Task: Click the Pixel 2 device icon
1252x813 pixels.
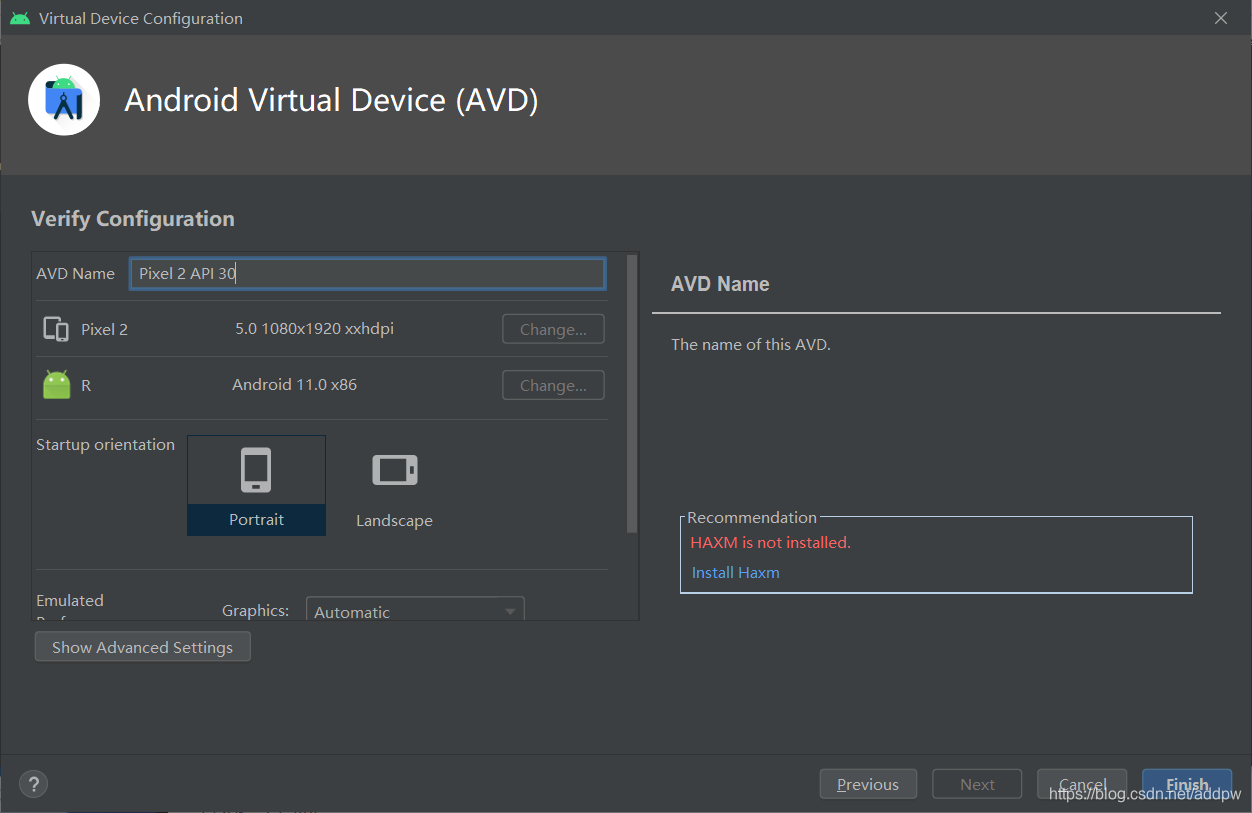Action: (56, 329)
